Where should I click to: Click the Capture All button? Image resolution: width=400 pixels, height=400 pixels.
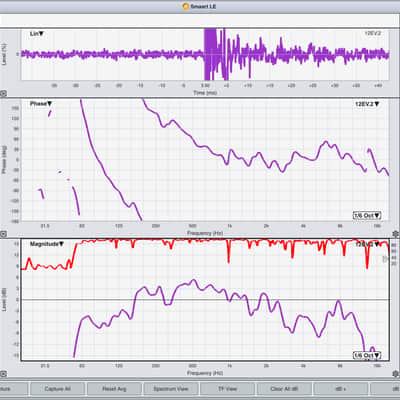pos(57,389)
